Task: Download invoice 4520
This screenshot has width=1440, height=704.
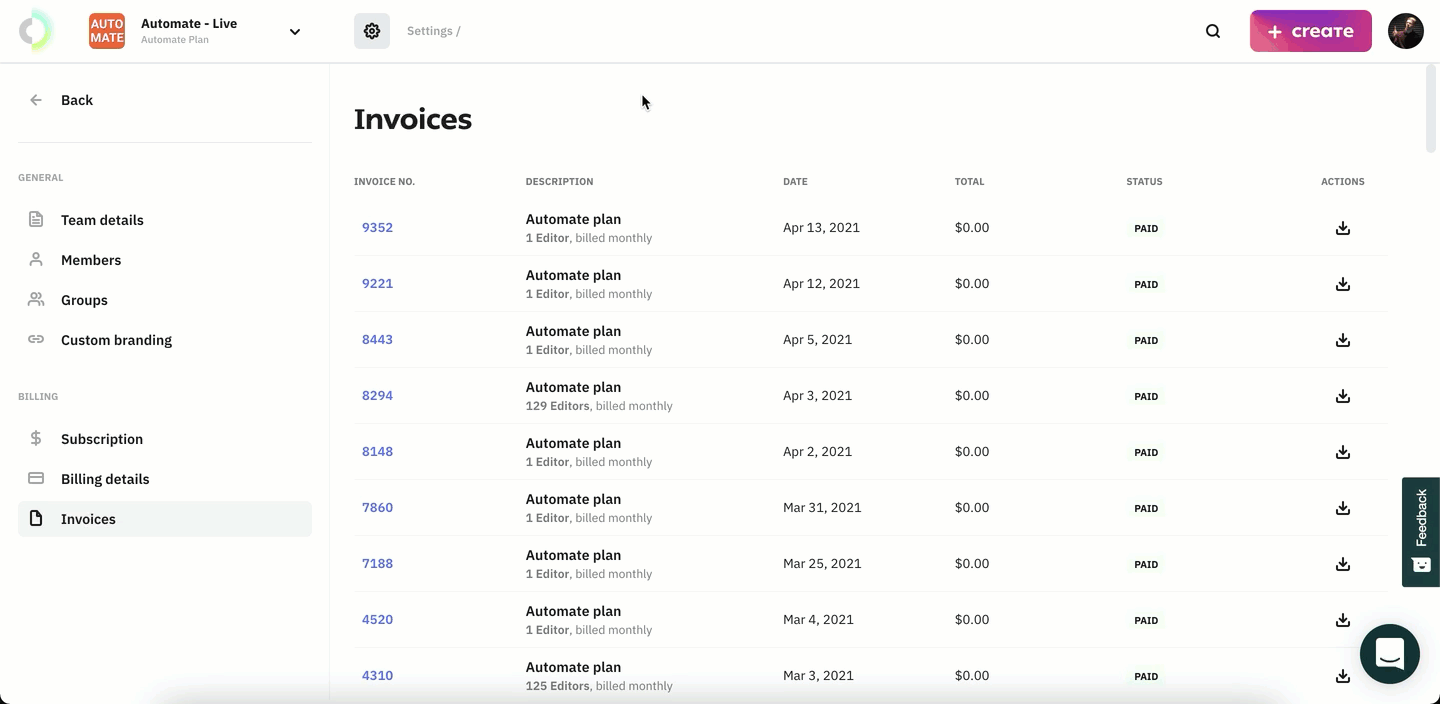Action: point(1343,620)
